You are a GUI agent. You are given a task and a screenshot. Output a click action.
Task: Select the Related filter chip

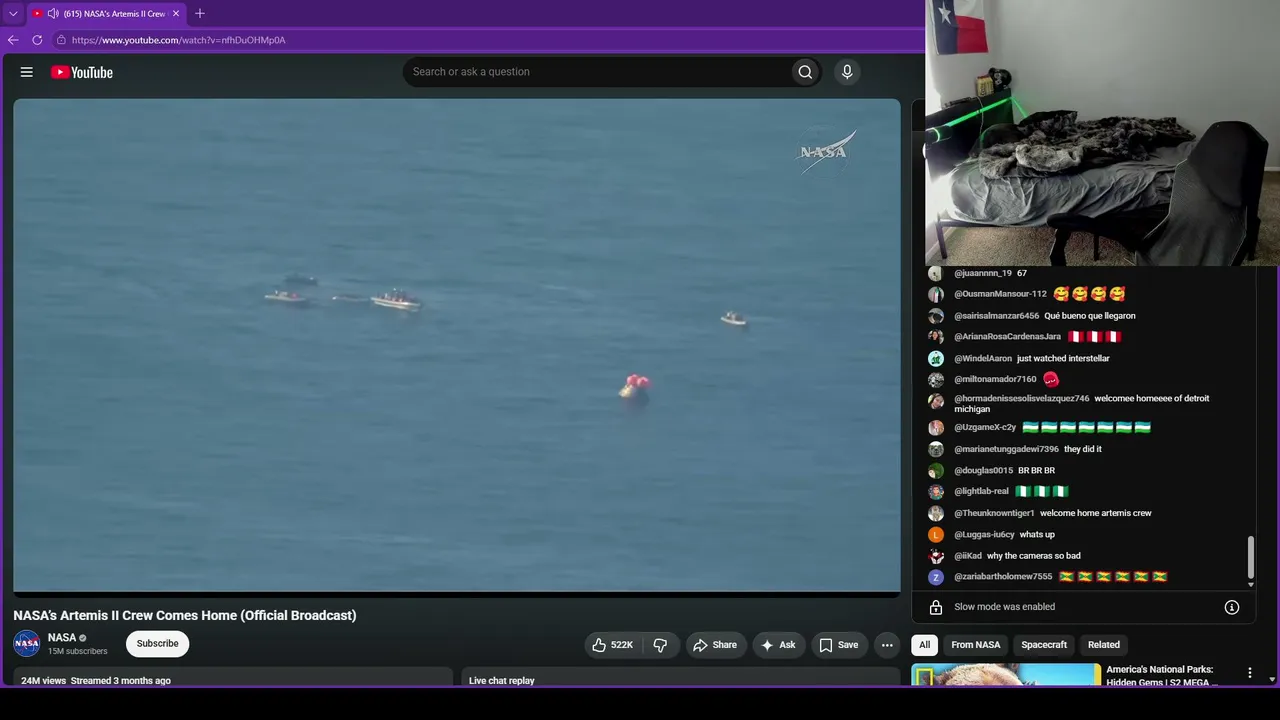pyautogui.click(x=1104, y=645)
